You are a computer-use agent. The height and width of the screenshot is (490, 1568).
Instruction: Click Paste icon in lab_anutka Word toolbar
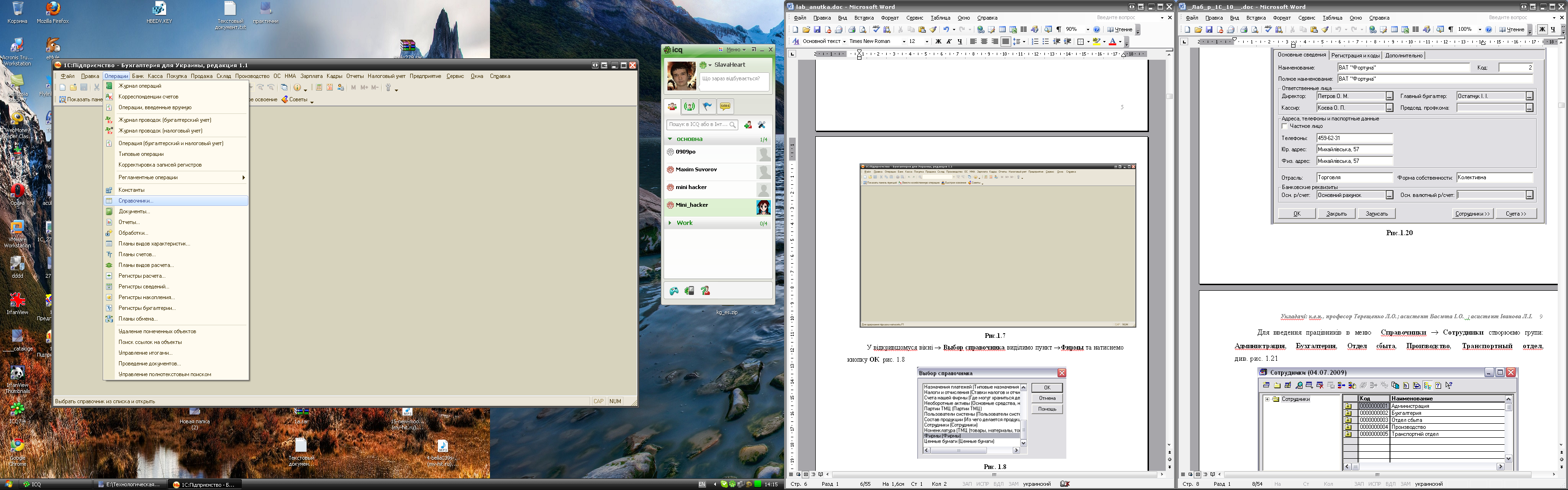point(922,29)
